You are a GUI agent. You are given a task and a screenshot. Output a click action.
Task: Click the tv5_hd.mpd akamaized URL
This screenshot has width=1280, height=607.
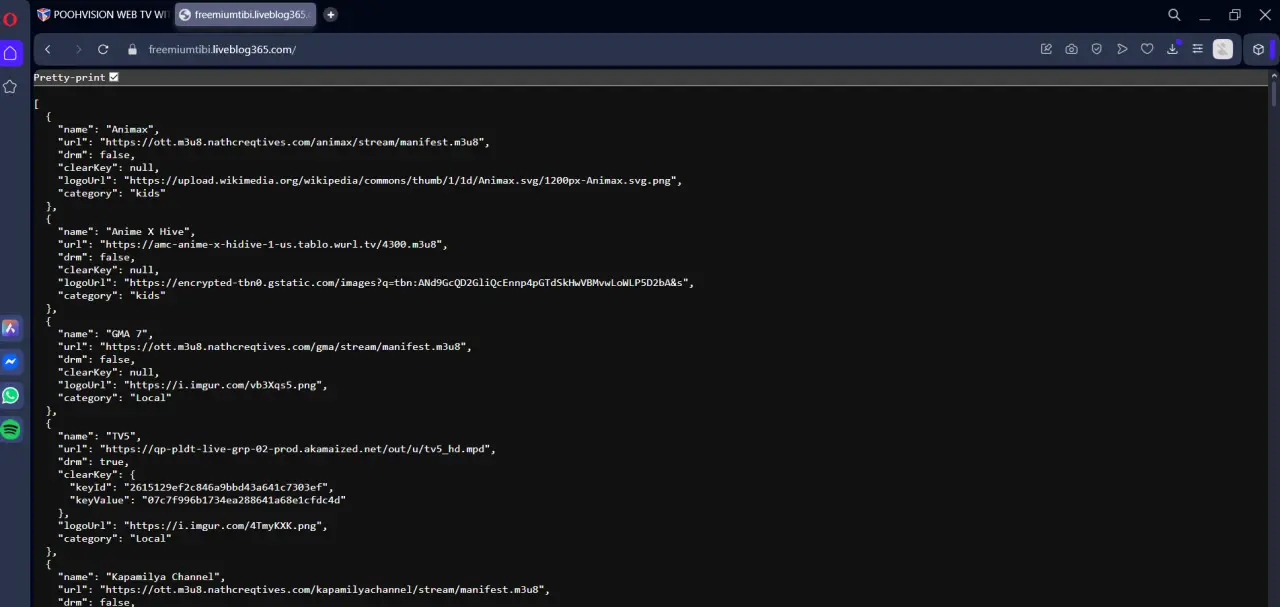tap(297, 449)
